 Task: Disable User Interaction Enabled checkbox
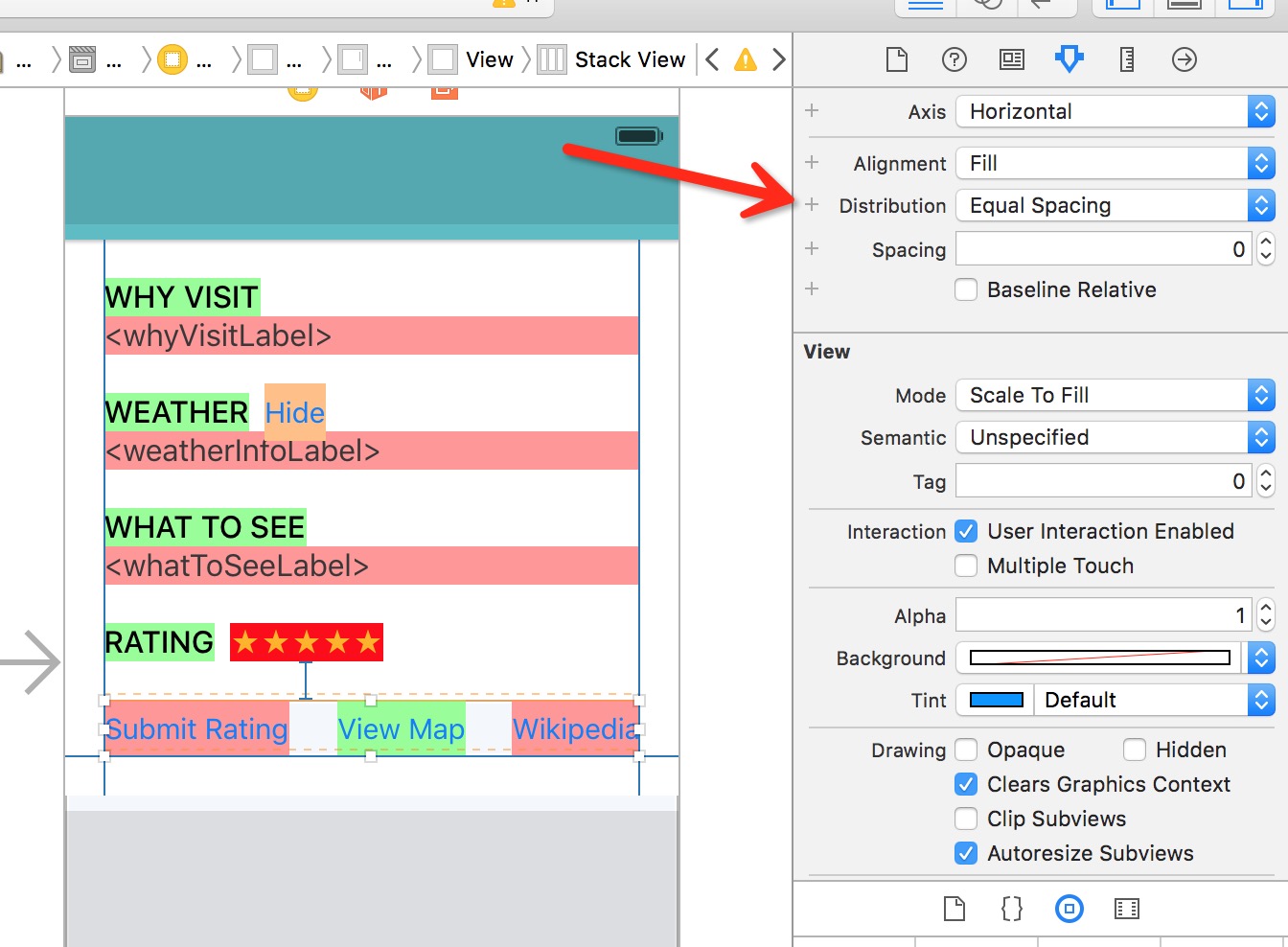(x=966, y=531)
